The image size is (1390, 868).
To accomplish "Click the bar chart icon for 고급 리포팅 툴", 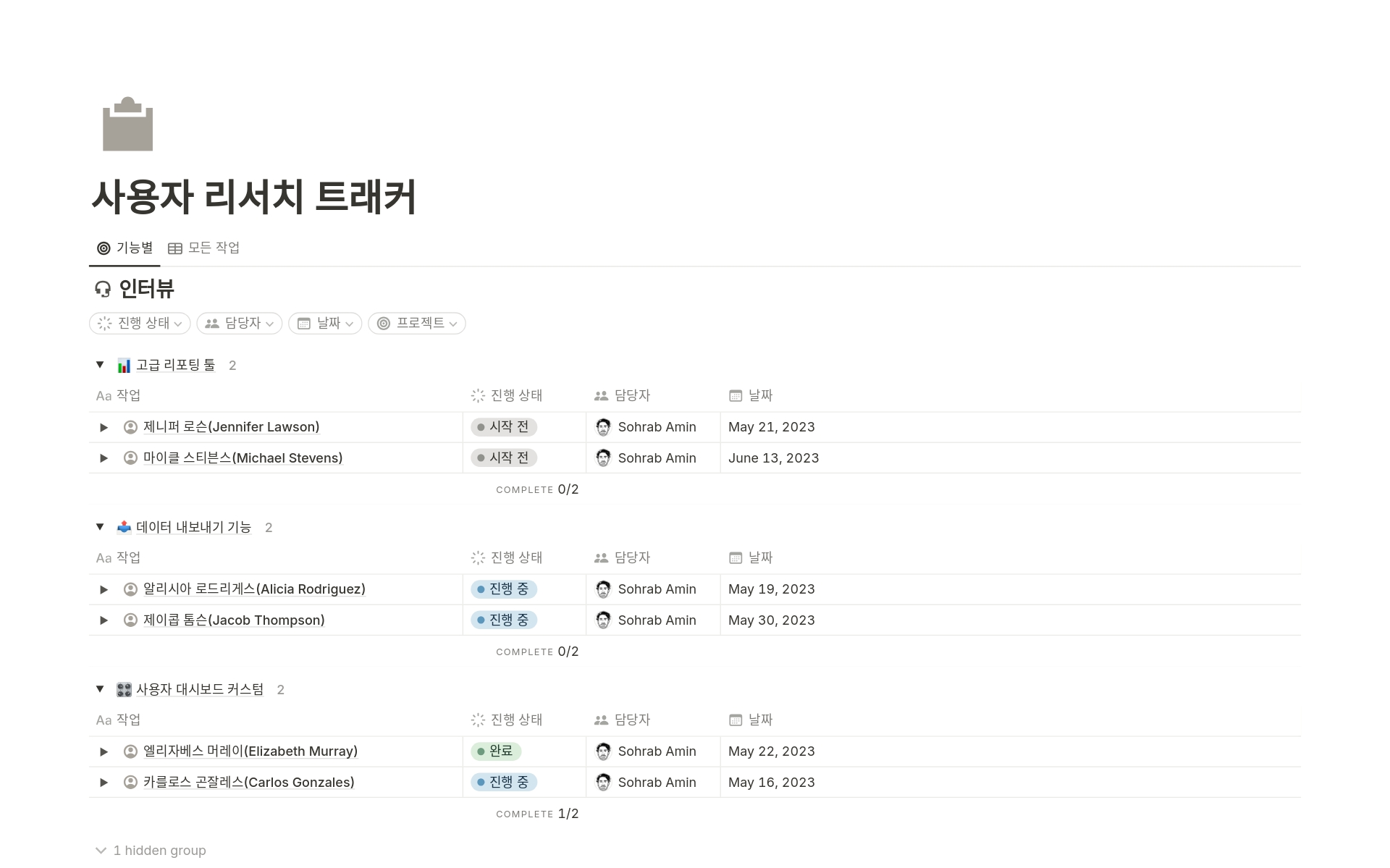I will pos(123,366).
